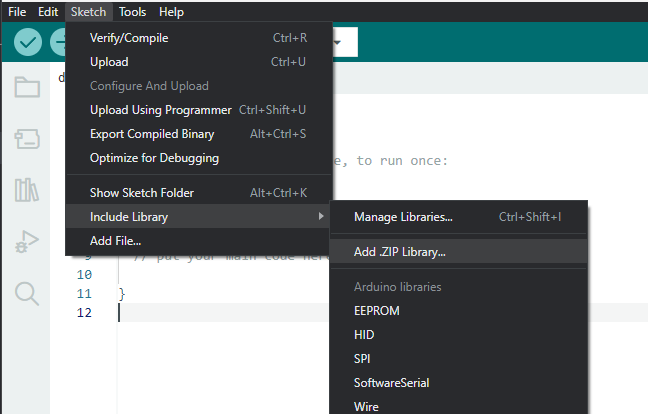Click the Verify checkmark toolbar button
Viewport: 648px width, 414px height.
(28, 42)
